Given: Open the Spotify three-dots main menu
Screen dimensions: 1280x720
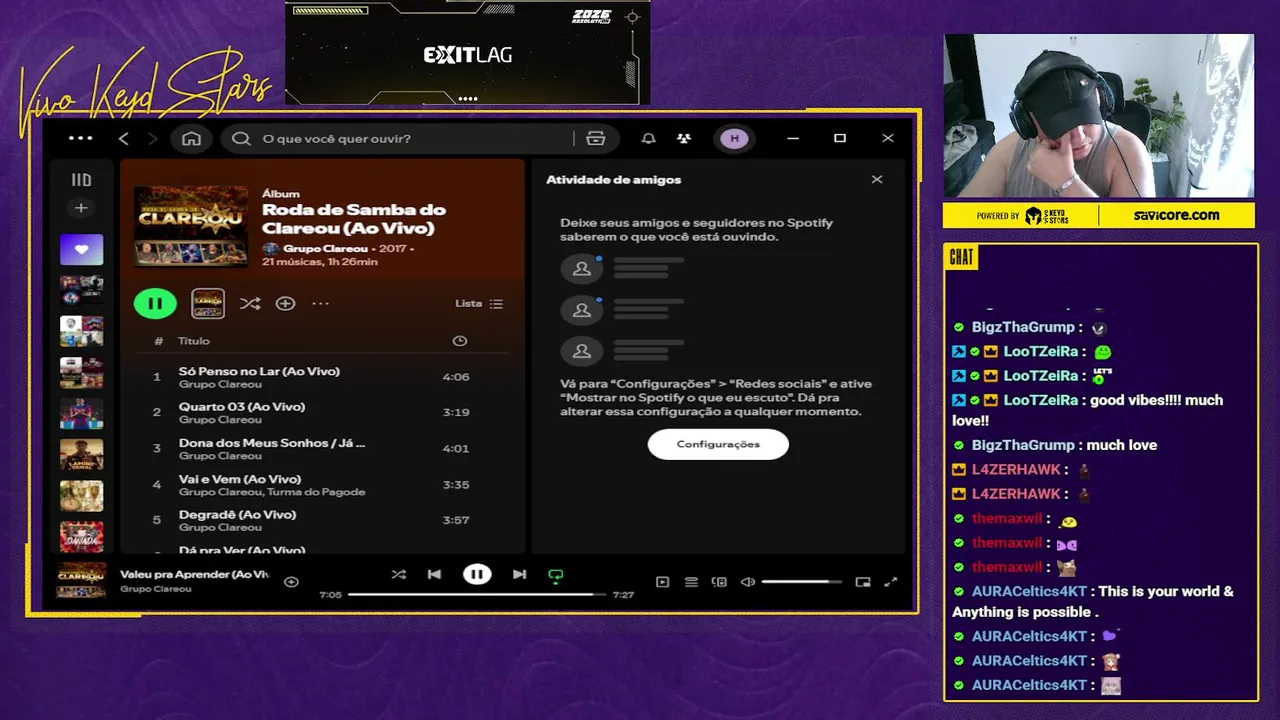Looking at the screenshot, I should point(81,138).
